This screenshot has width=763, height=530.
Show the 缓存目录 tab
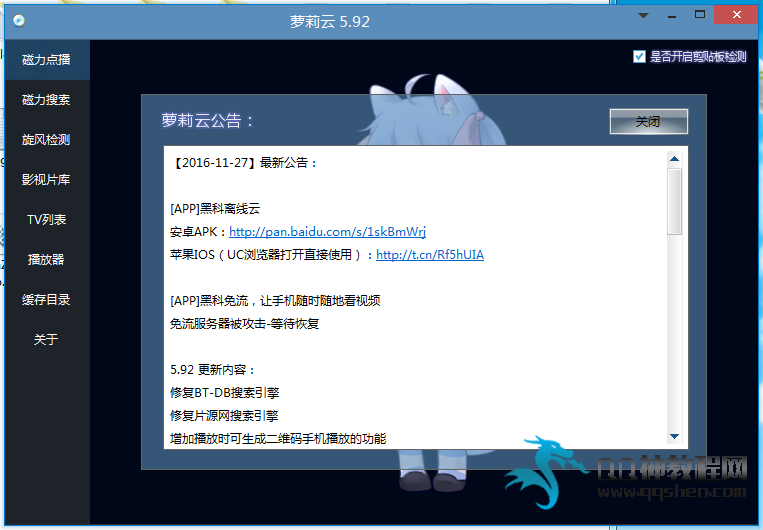[x=47, y=299]
